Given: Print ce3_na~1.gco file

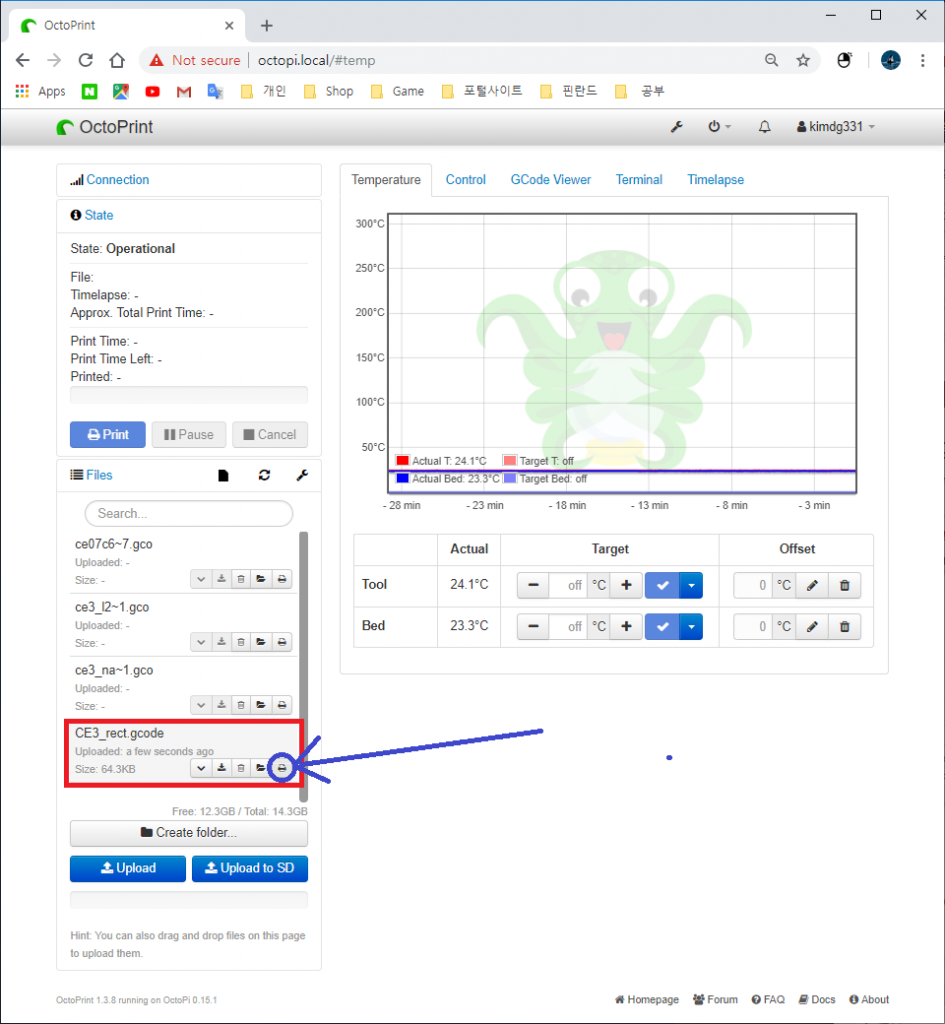Looking at the screenshot, I should click(281, 705).
